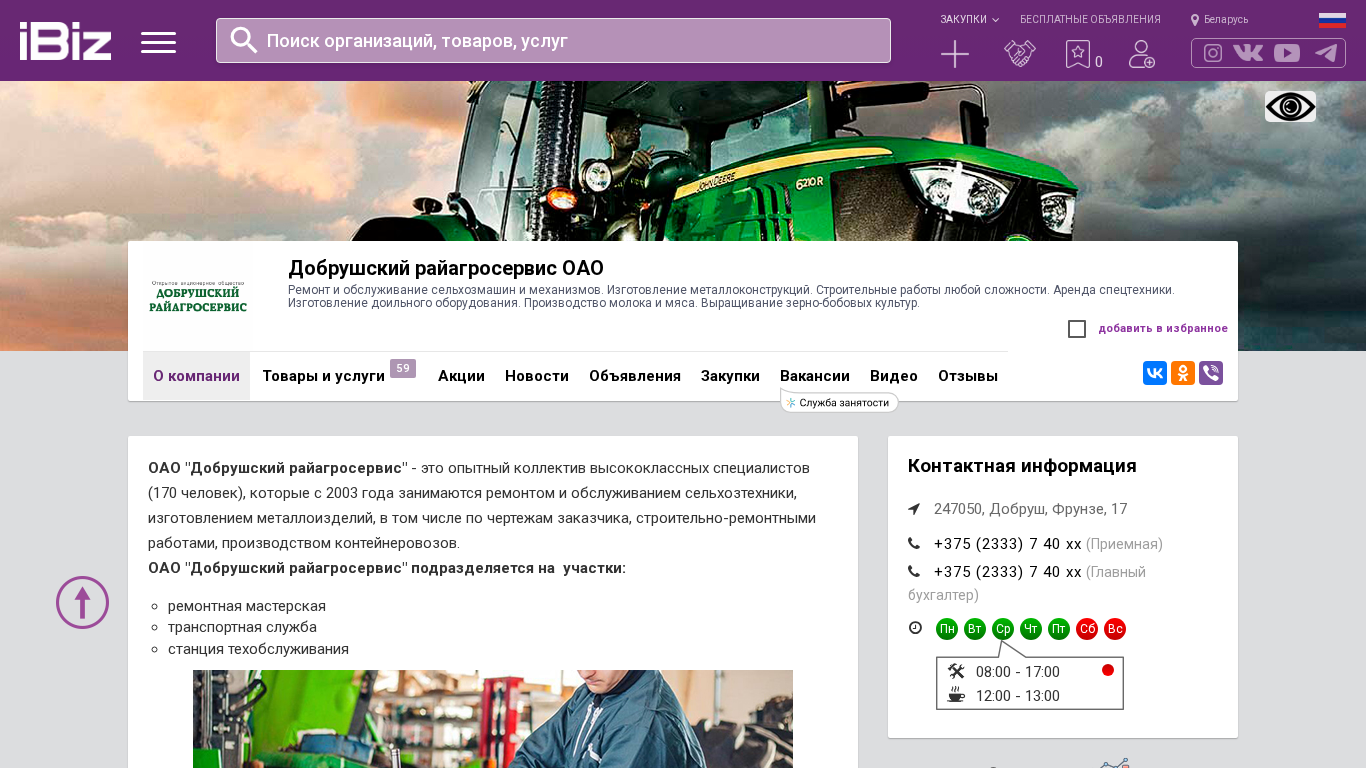
Task: Click the address location arrow icon
Action: point(914,509)
